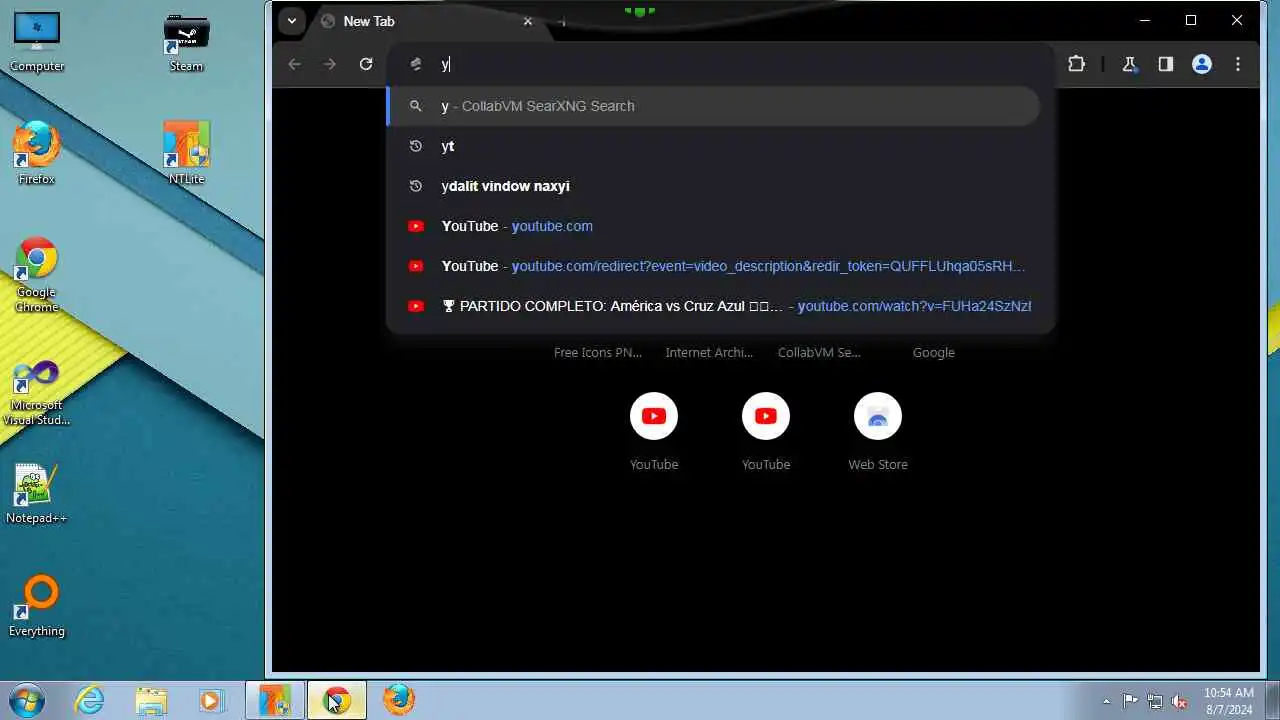This screenshot has width=1280, height=720.
Task: Select 'y - CollabVM SearXNG Search' suggestion
Action: click(x=713, y=106)
